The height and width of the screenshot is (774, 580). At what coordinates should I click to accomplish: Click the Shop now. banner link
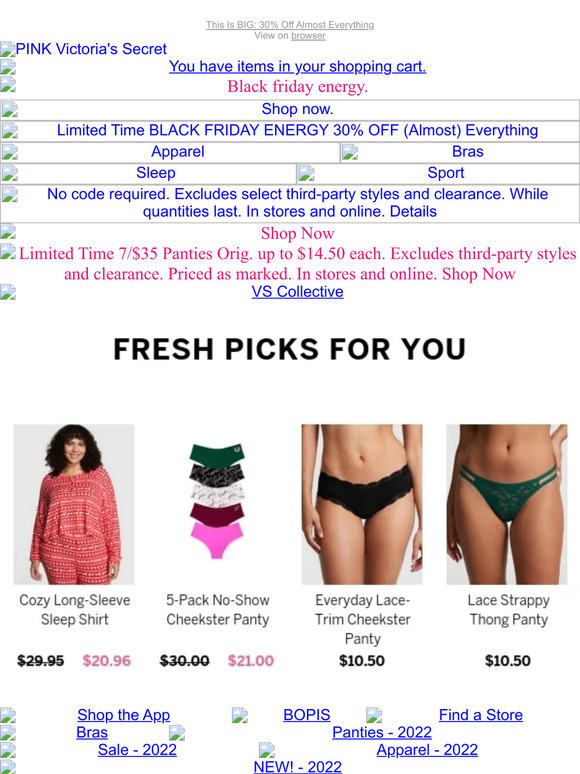(297, 109)
